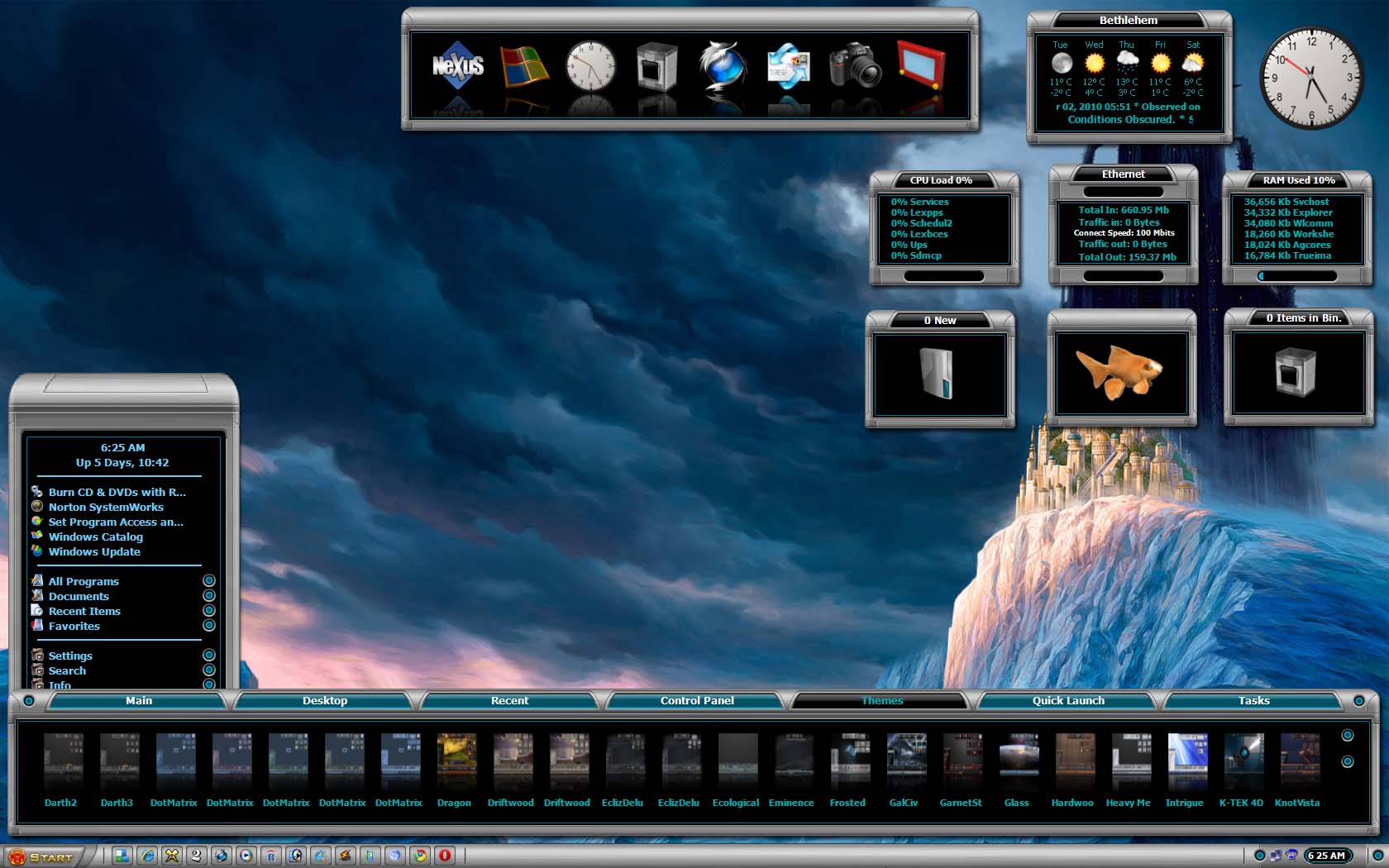Click the network computers tray icon
The width and height of the screenshot is (1389, 868).
[1276, 856]
